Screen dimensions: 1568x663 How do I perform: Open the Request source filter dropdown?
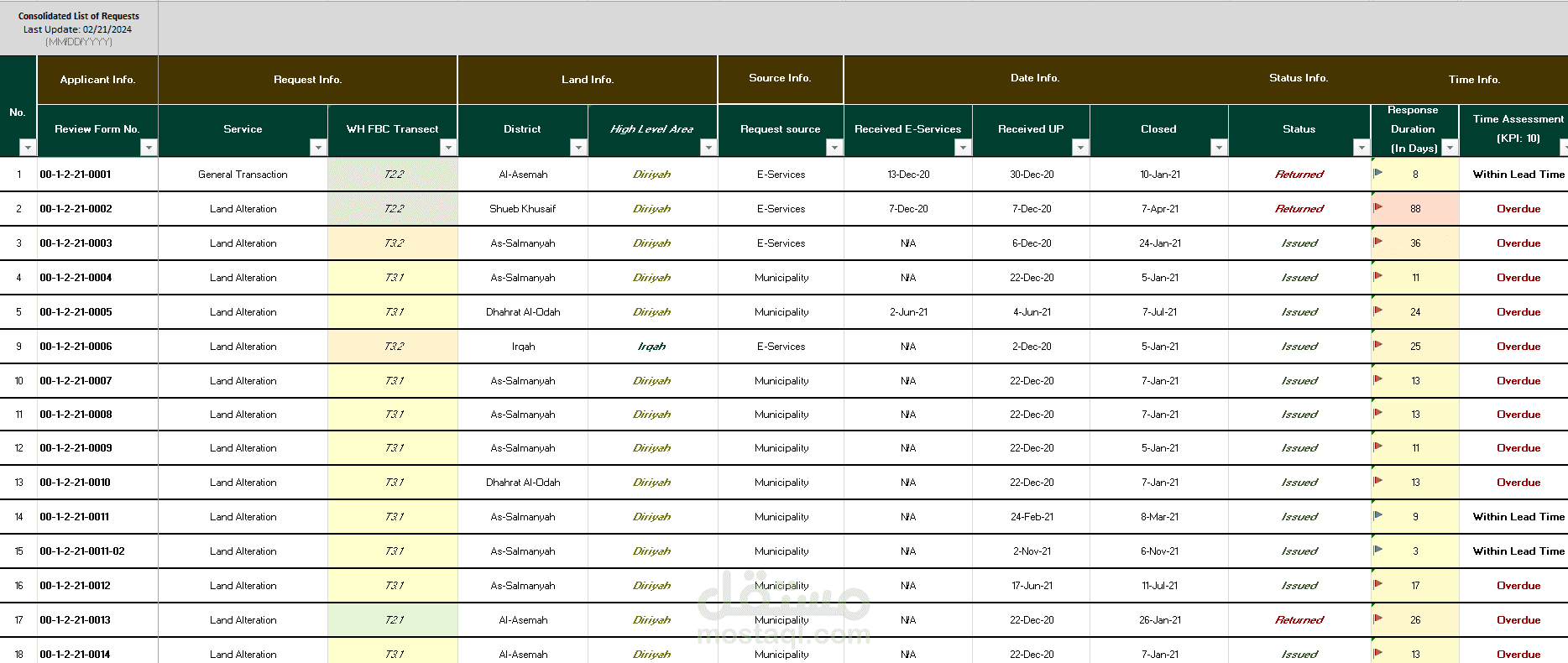click(834, 148)
